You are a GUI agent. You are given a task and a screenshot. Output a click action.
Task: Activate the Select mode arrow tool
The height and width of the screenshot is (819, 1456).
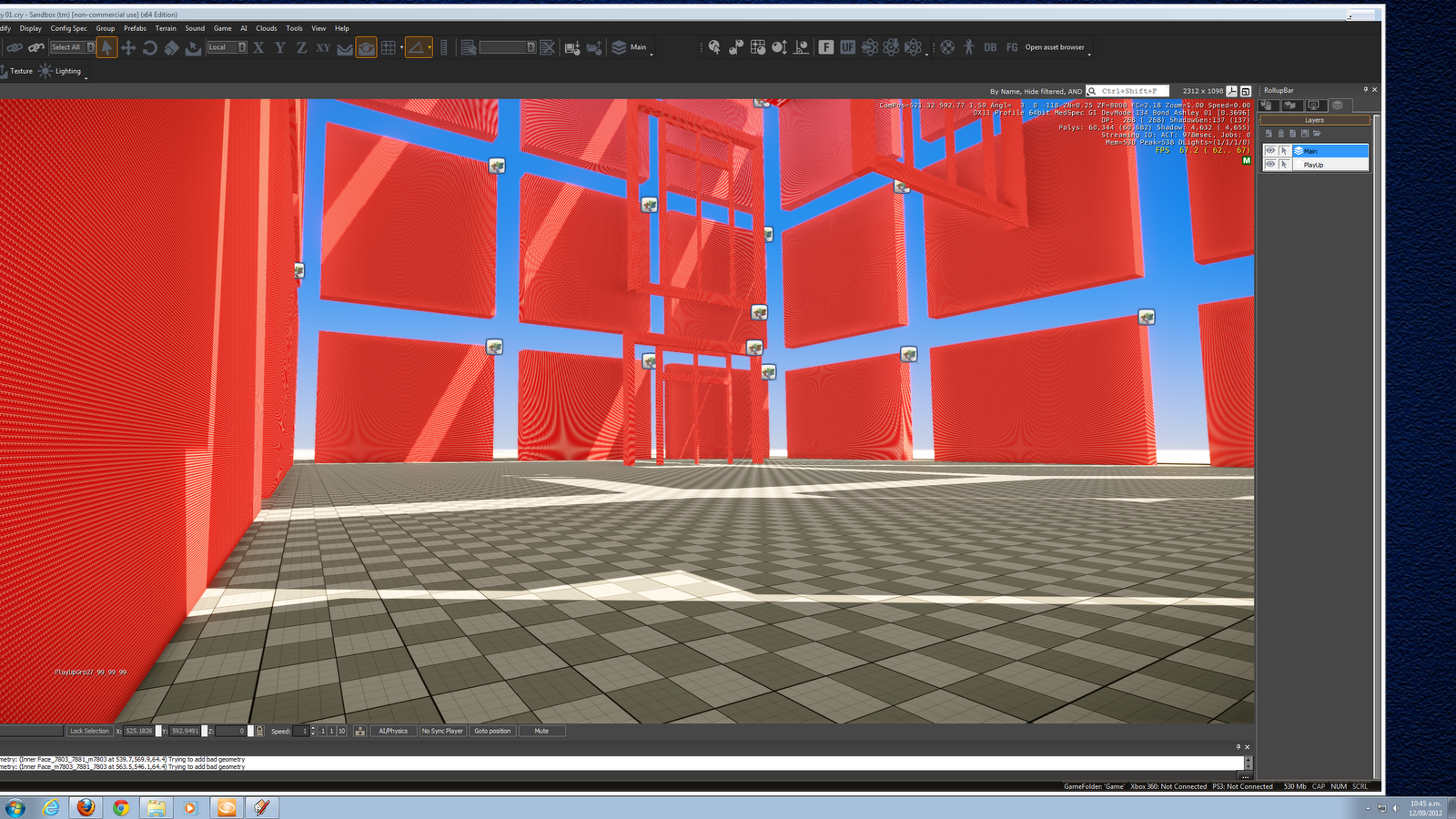click(106, 47)
